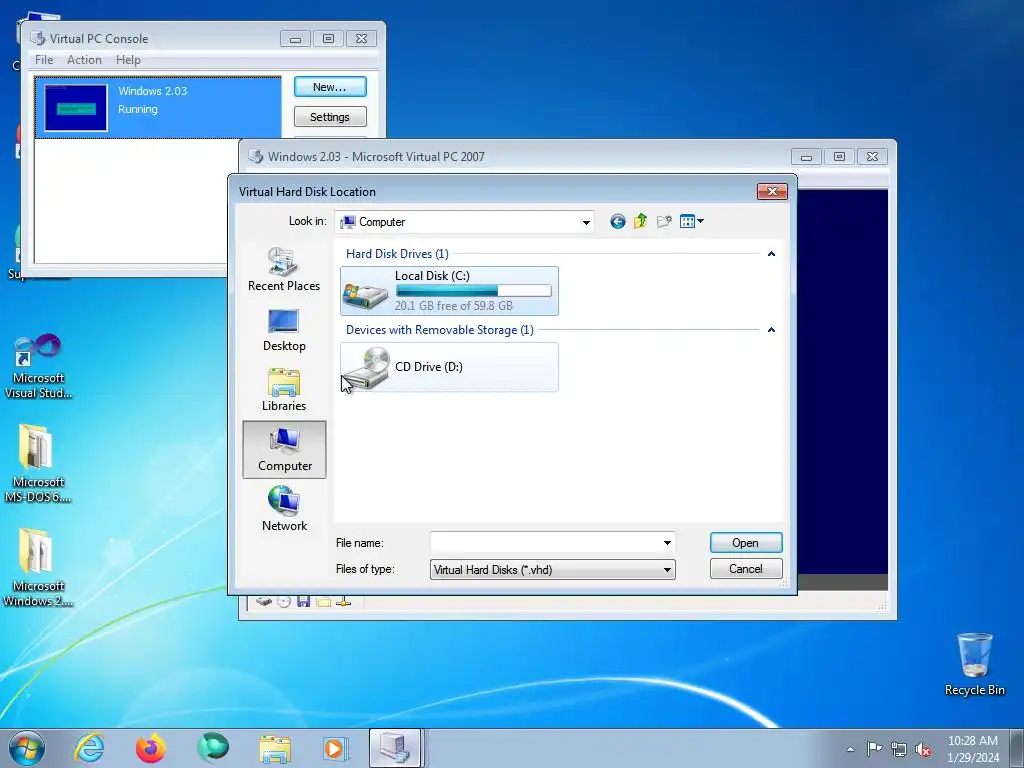The image size is (1024, 768).
Task: Click the File name input field
Action: coord(545,543)
